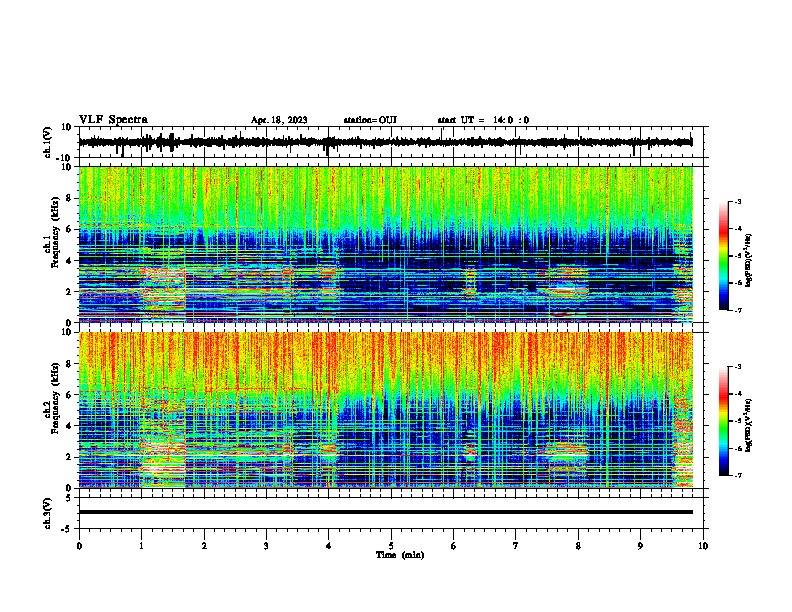Click the flat ch.3 voltage line
The width and height of the screenshot is (792, 612).
(386, 512)
